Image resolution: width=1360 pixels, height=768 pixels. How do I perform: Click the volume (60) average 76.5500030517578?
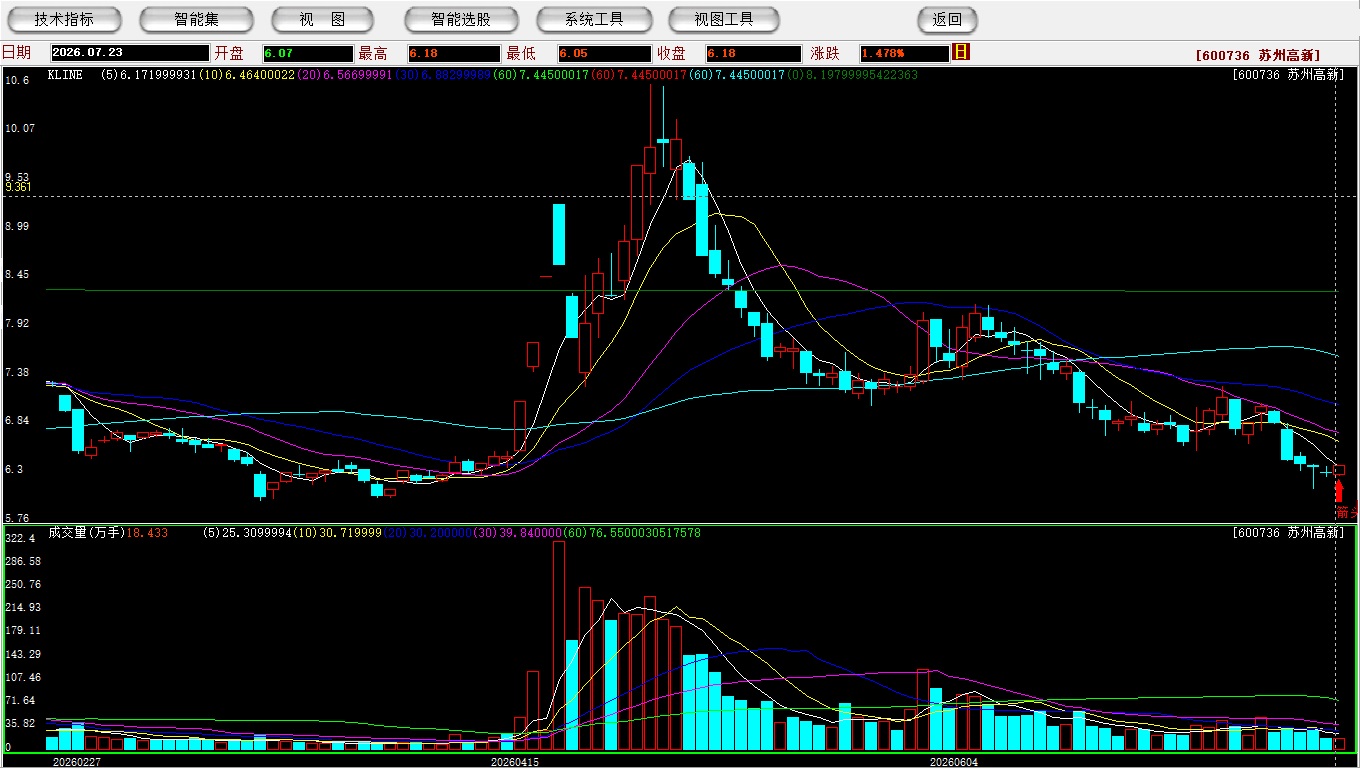coord(632,533)
